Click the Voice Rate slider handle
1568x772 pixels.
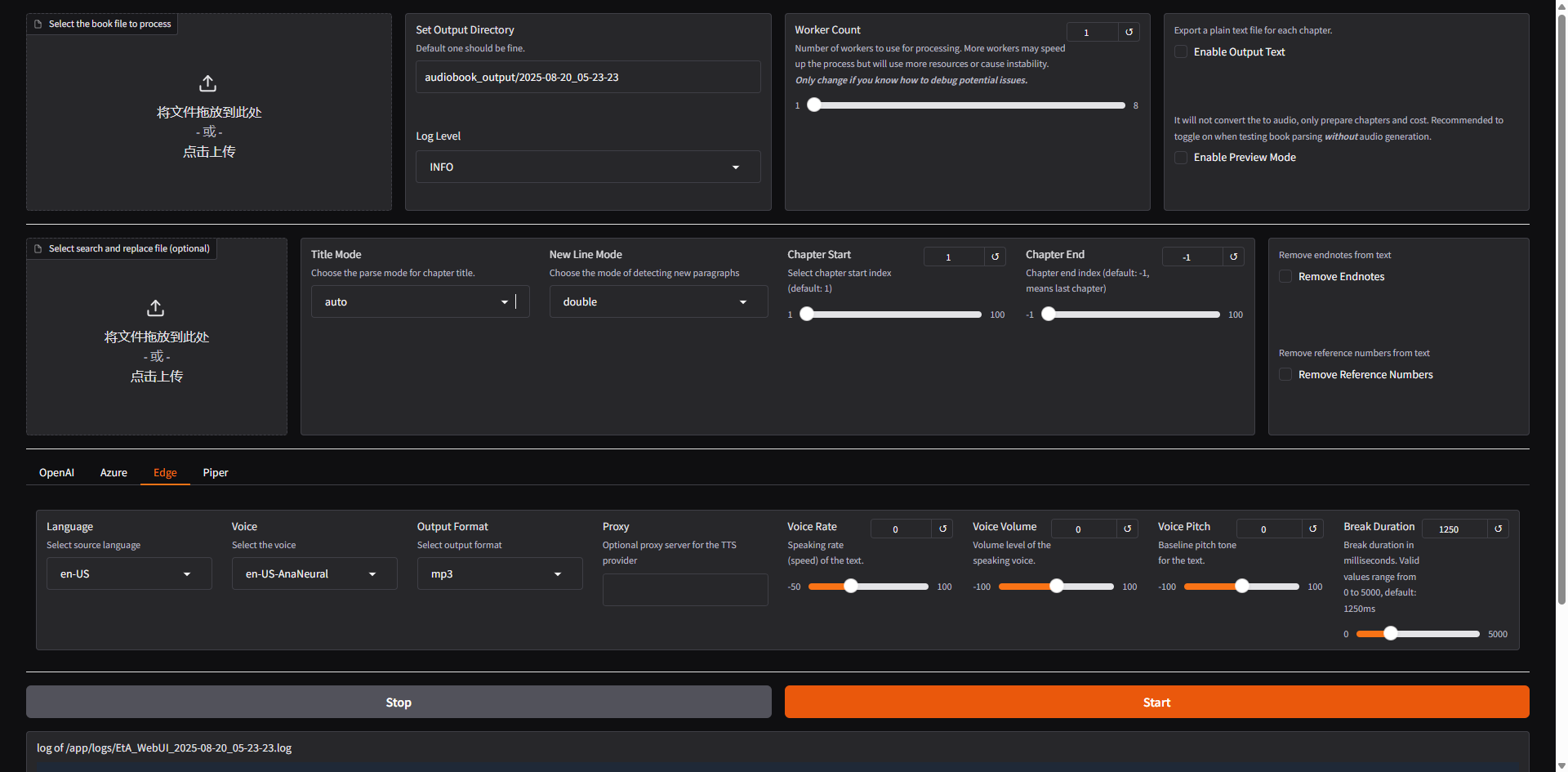click(851, 586)
